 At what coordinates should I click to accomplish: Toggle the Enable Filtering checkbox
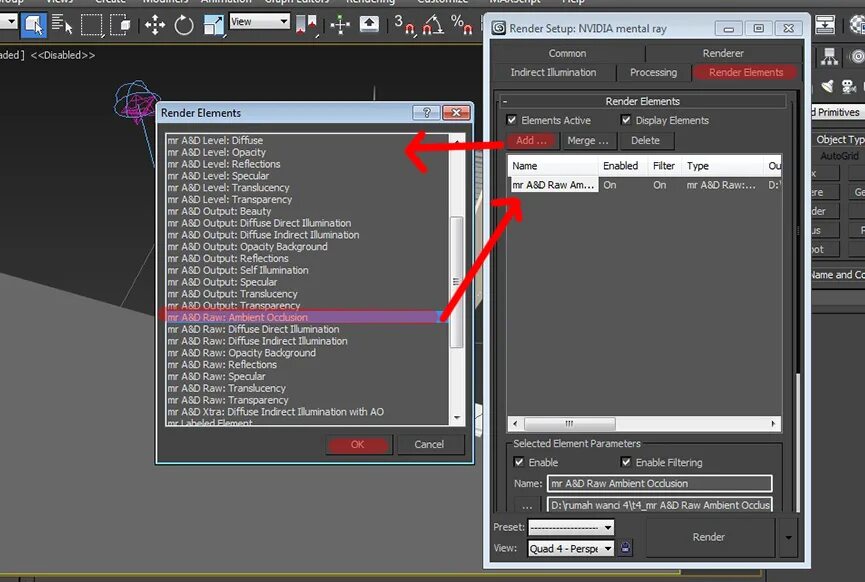[x=626, y=462]
